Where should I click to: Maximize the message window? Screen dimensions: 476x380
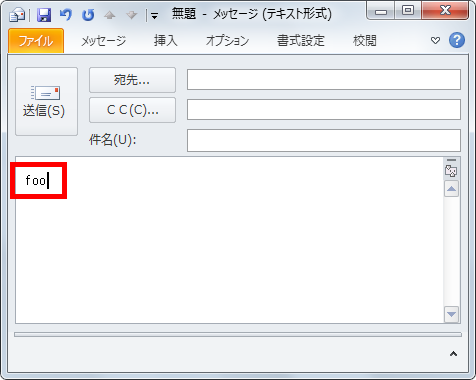408,11
